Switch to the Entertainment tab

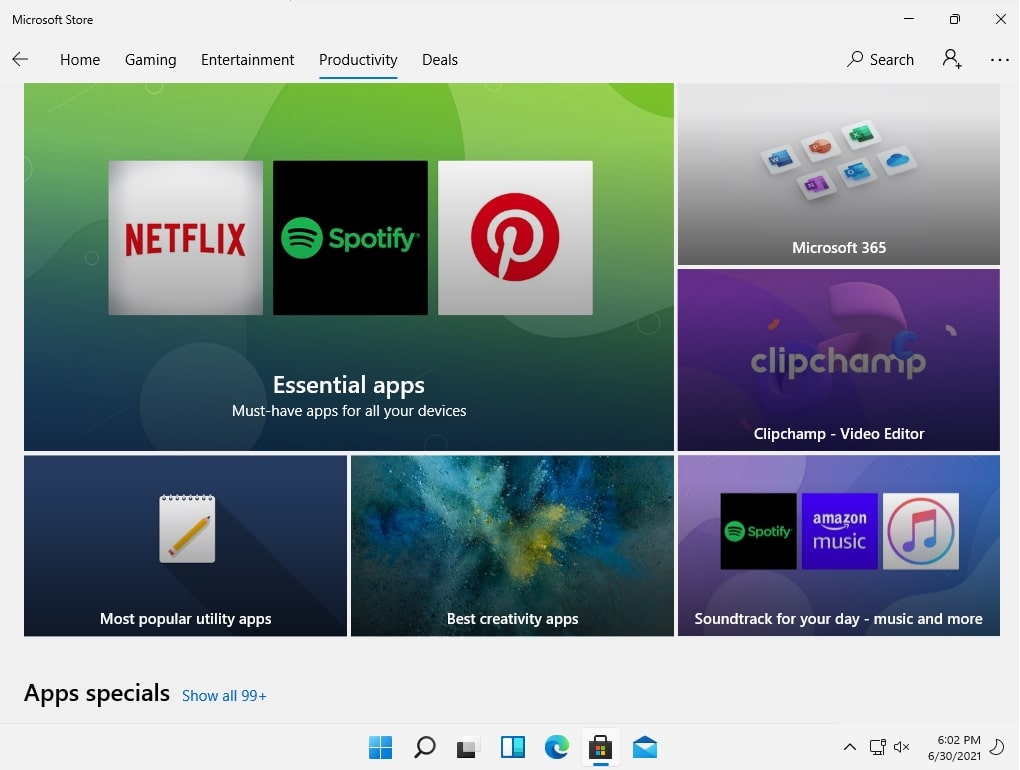tap(247, 60)
